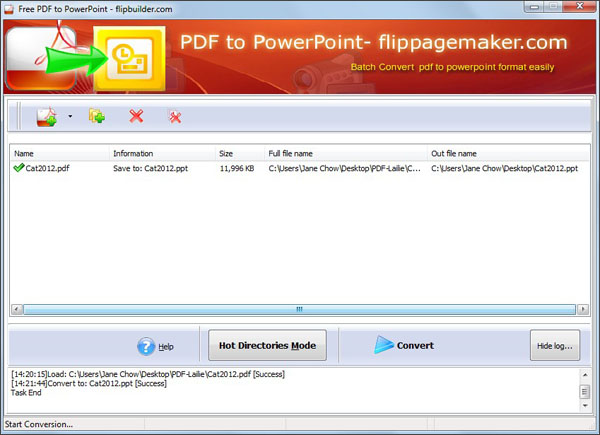The width and height of the screenshot is (600, 435).
Task: Click the log panel vertical scrollbar thumb
Action: pyautogui.click(x=585, y=391)
